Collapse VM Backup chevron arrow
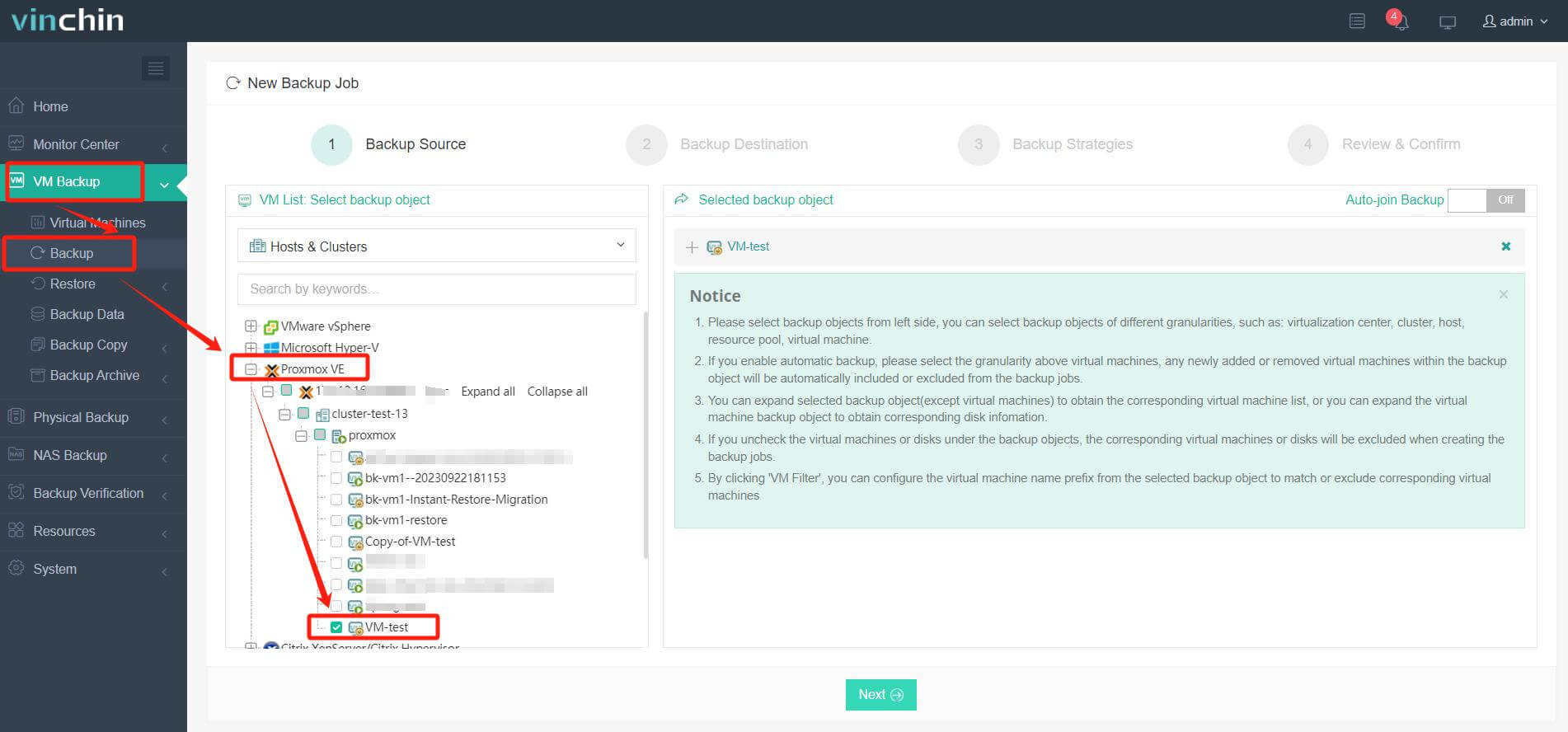The width and height of the screenshot is (1568, 732). click(164, 185)
